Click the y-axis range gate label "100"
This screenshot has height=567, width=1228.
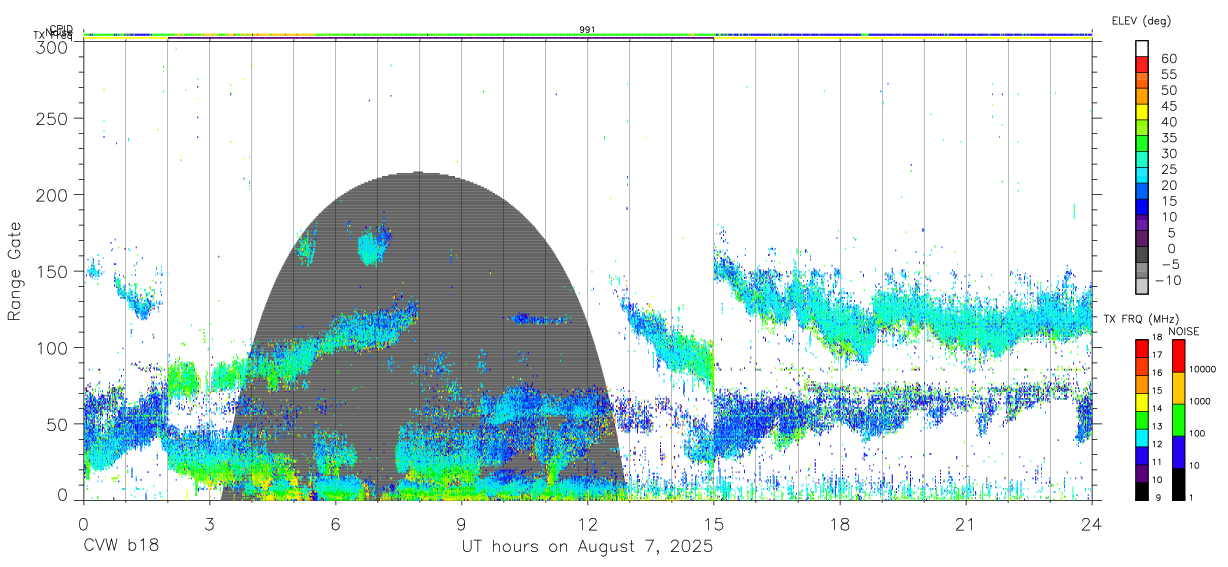tap(52, 347)
